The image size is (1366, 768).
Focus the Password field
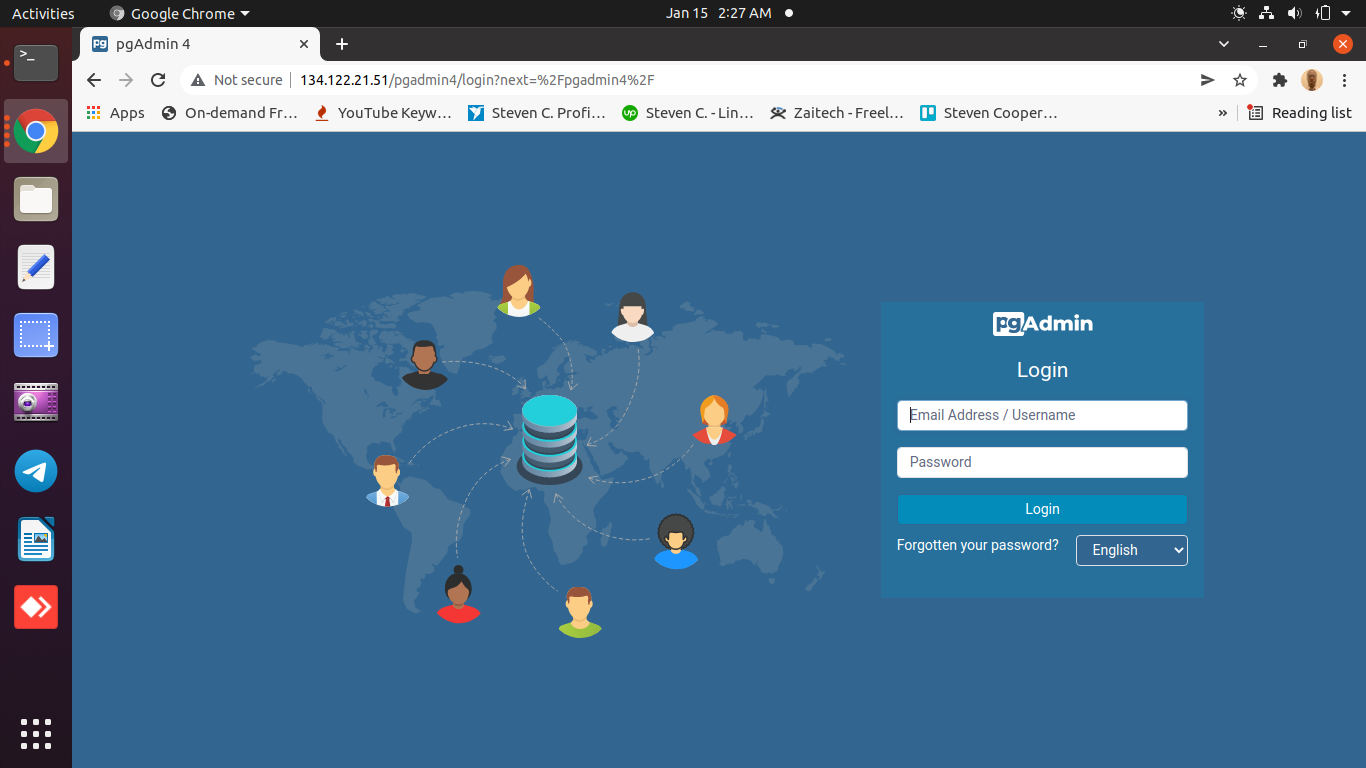pos(1042,462)
